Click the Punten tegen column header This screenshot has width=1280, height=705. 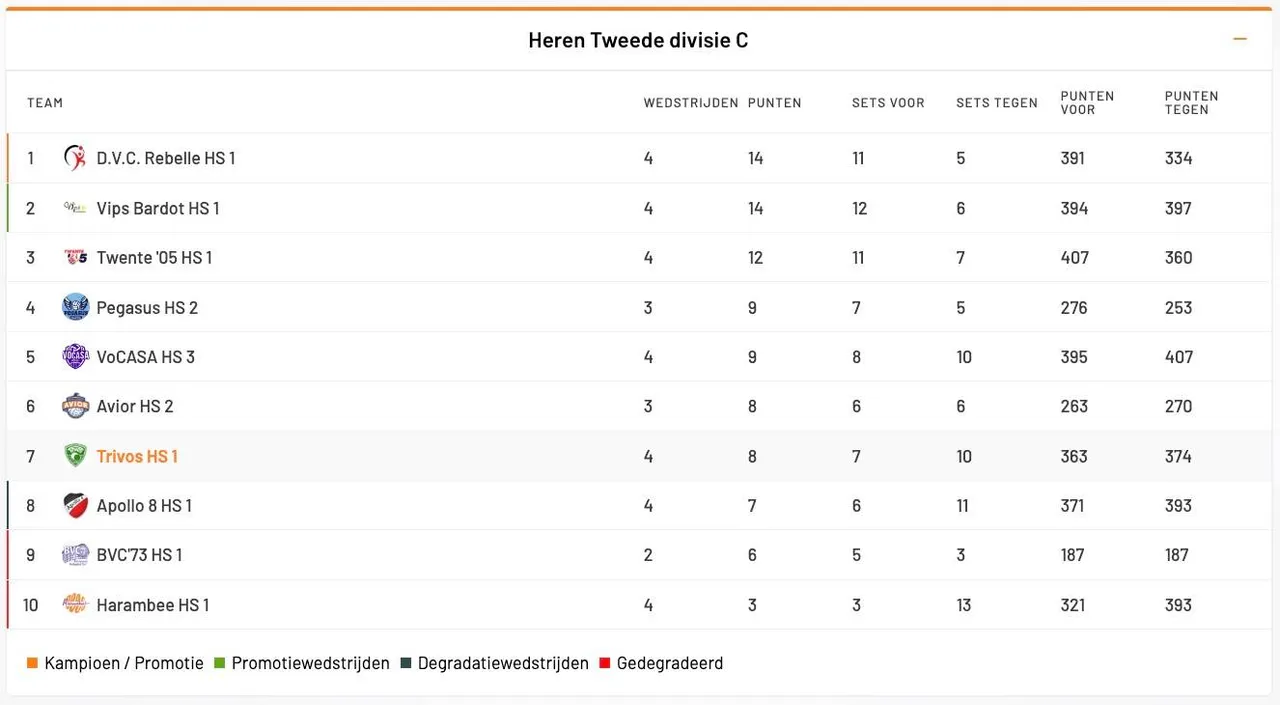click(1191, 103)
